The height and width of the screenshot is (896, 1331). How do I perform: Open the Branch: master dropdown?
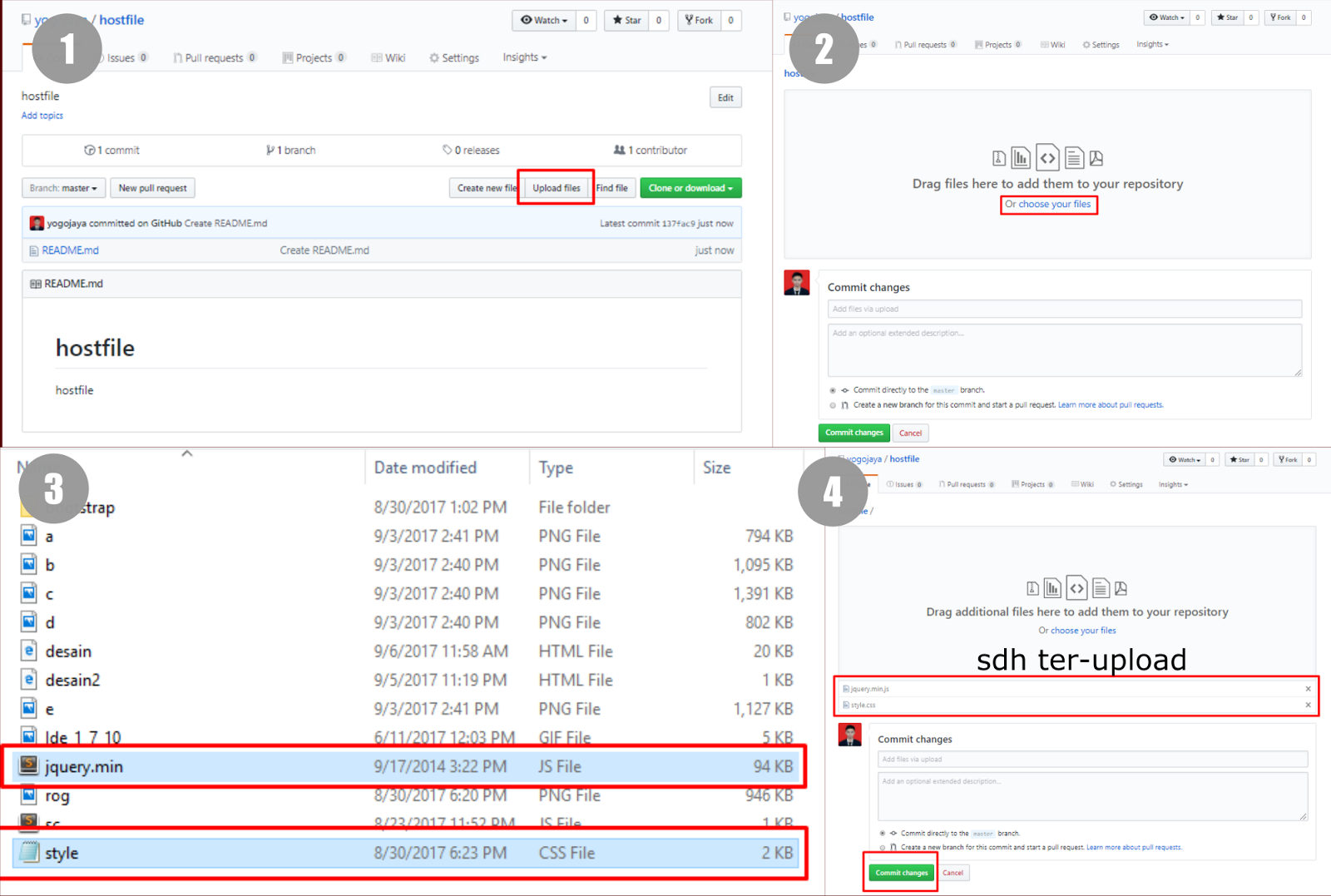63,188
